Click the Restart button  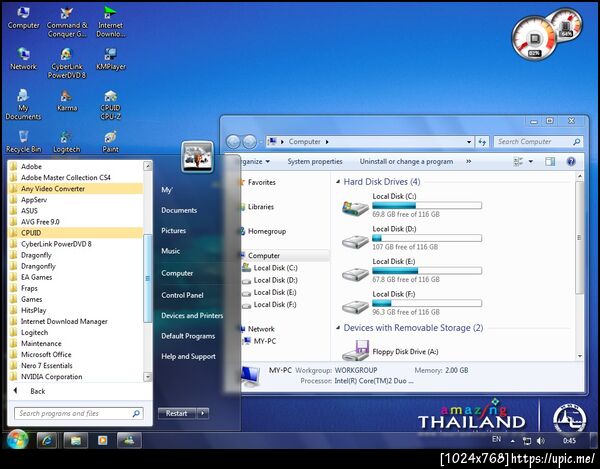pos(177,413)
